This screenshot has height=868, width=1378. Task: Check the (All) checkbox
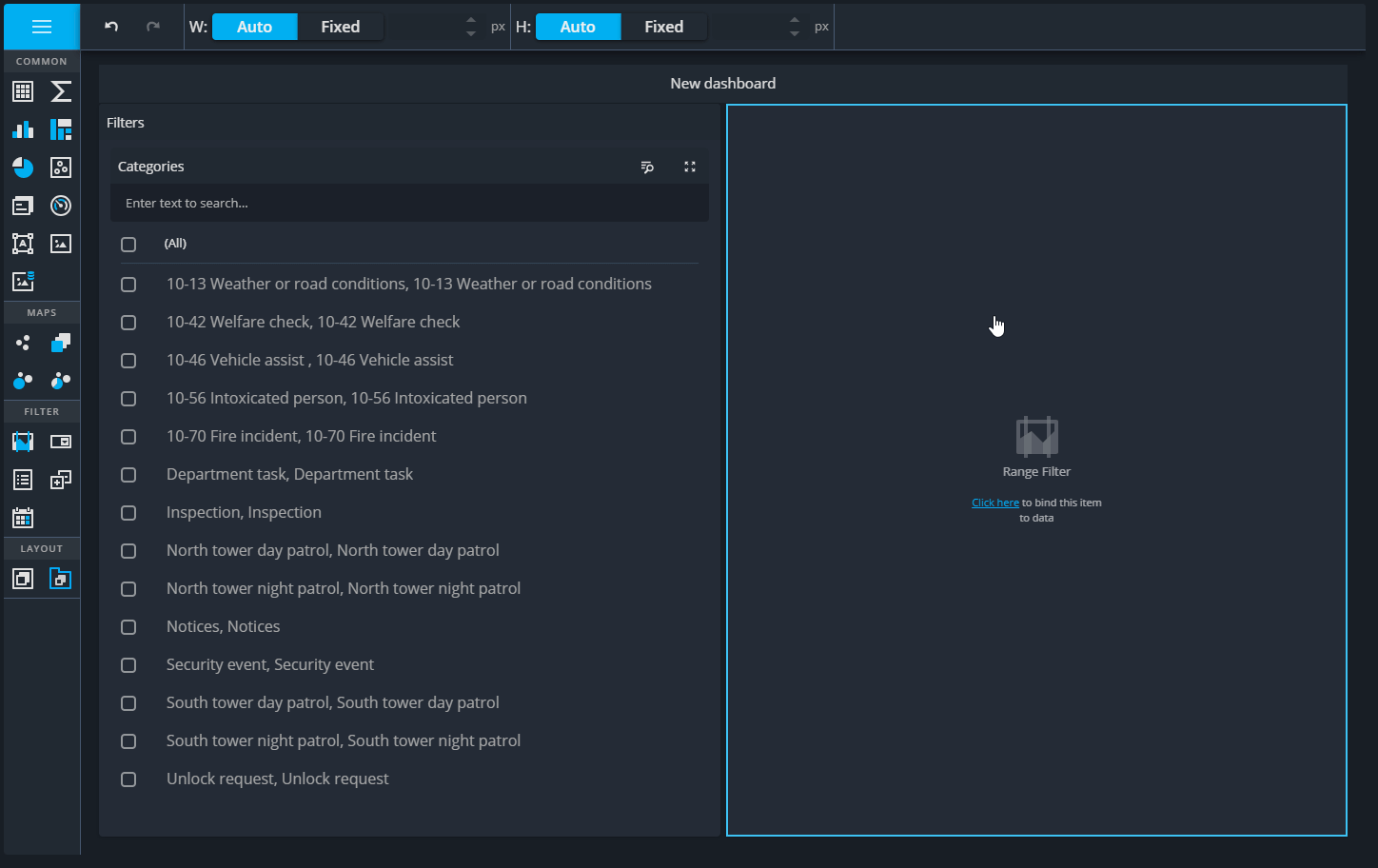coord(128,245)
